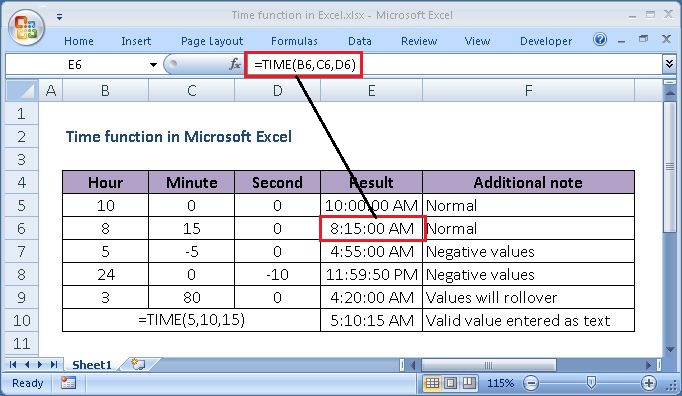
Task: Select row 6 header
Action: (x=21, y=228)
